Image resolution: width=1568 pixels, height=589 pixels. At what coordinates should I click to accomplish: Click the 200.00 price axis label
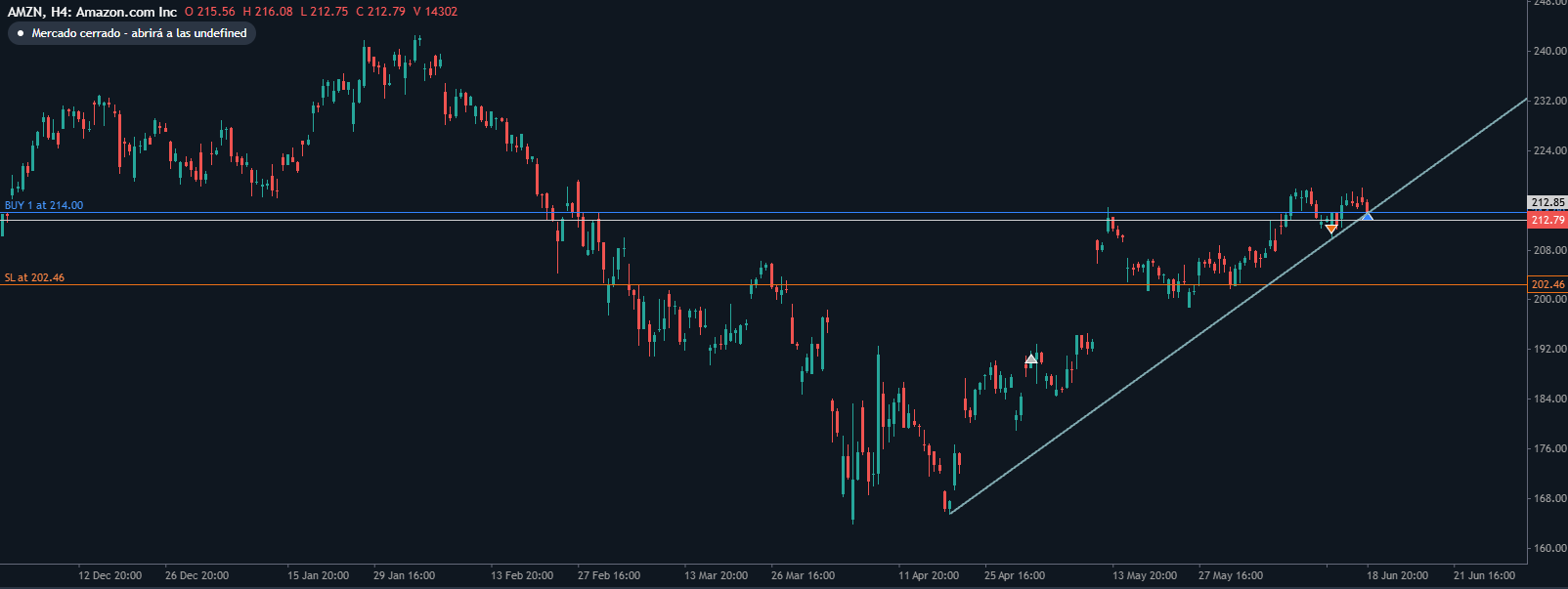pos(1549,299)
